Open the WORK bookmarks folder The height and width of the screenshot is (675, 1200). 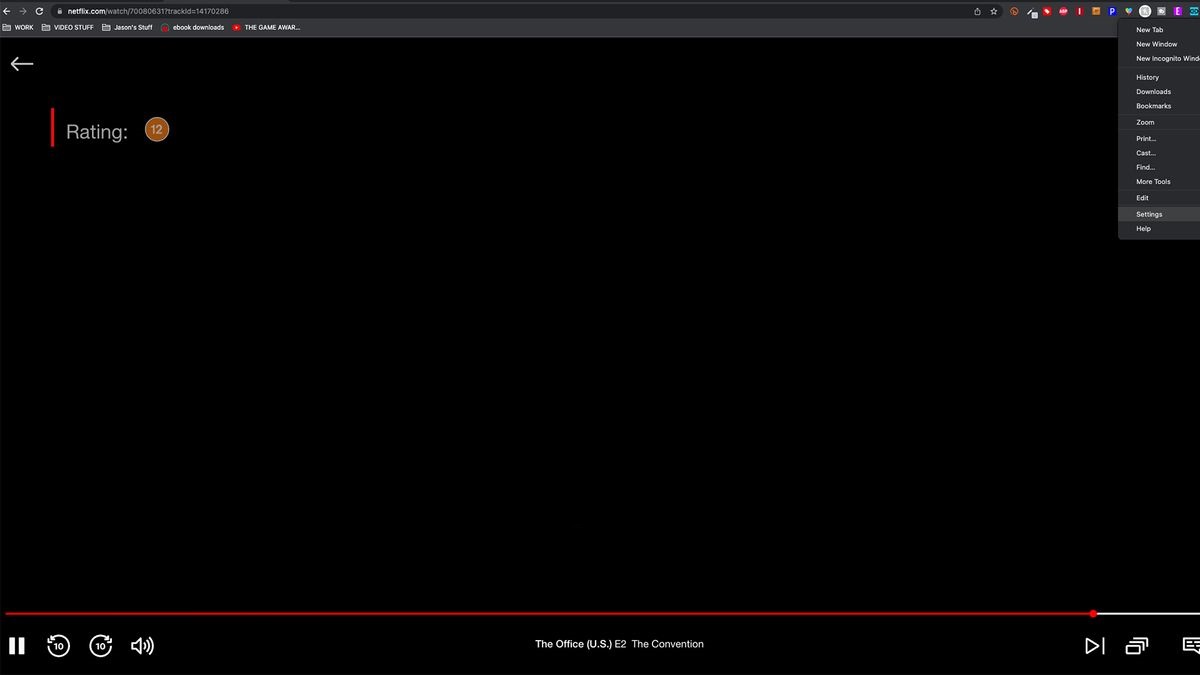click(18, 27)
